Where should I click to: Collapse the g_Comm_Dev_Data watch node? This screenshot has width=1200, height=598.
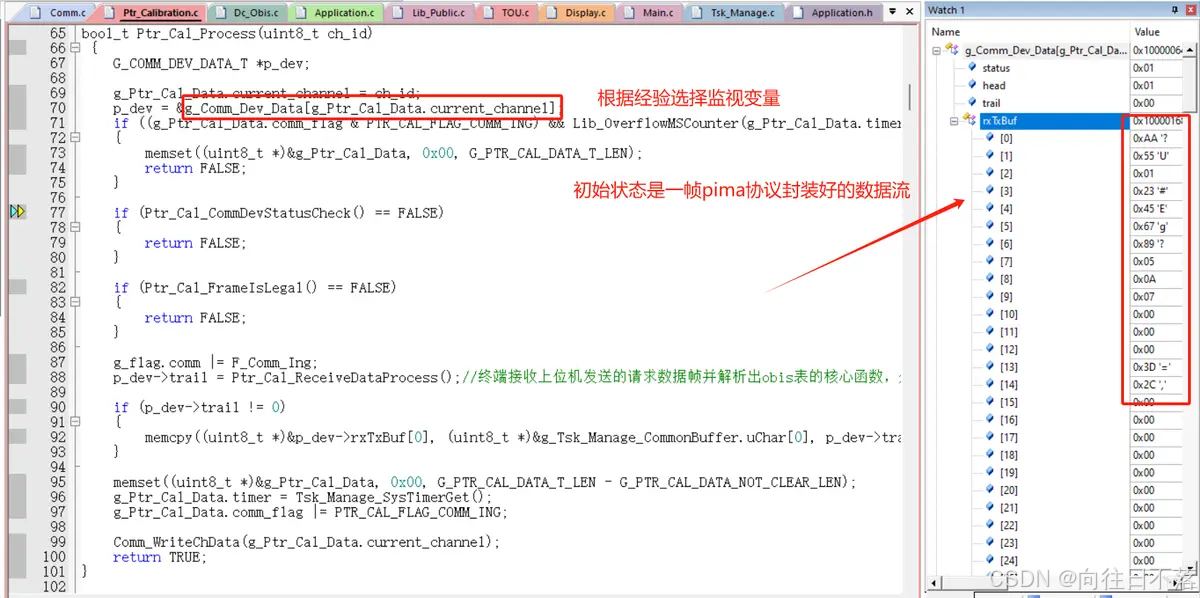[937, 49]
